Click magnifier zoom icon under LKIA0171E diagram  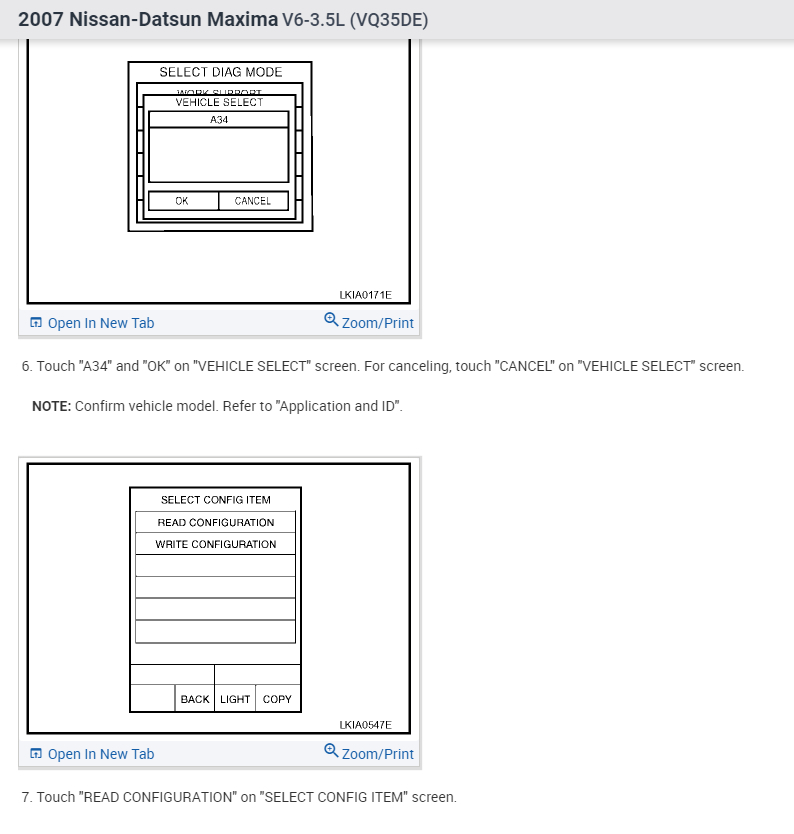pyautogui.click(x=331, y=320)
